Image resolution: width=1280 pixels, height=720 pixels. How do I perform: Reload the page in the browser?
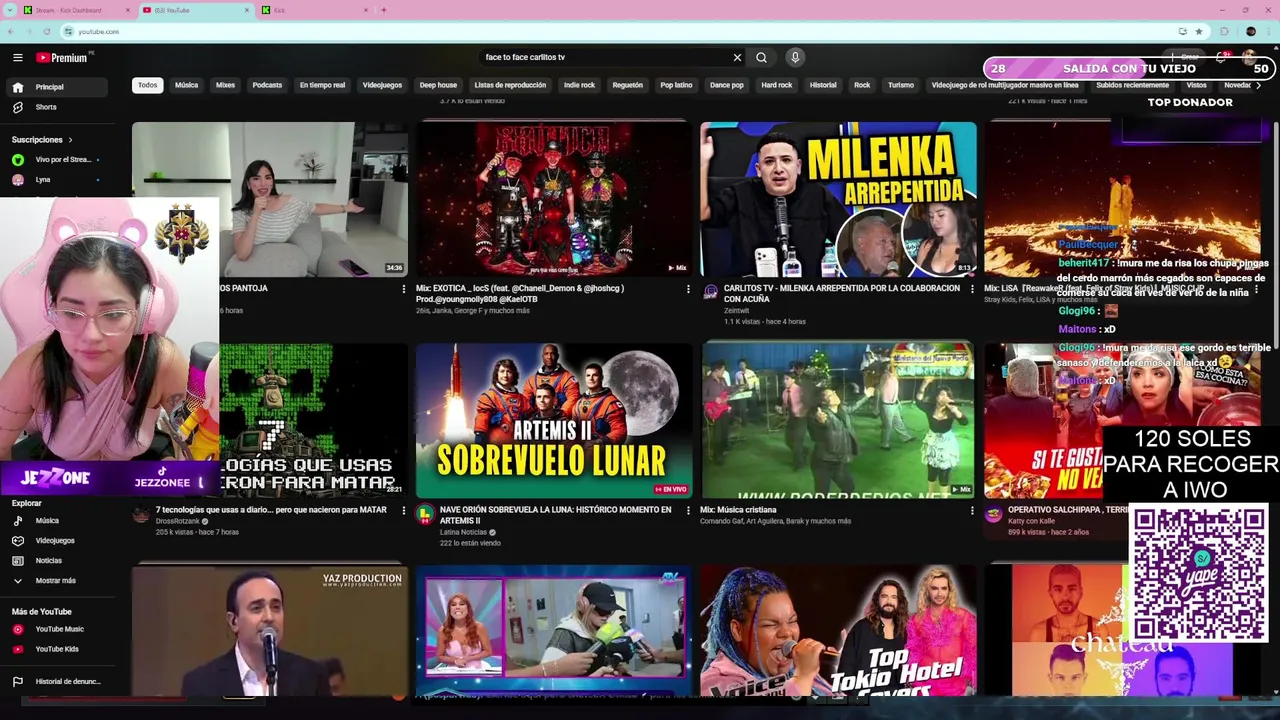point(46,31)
